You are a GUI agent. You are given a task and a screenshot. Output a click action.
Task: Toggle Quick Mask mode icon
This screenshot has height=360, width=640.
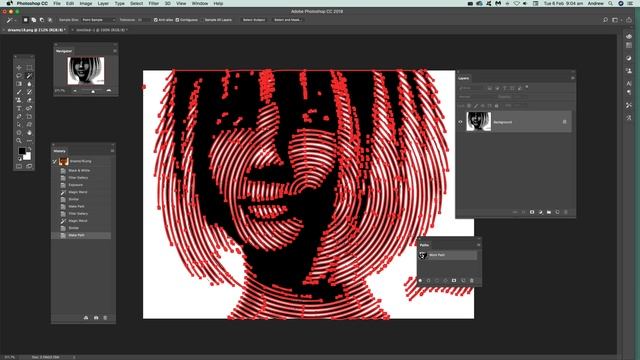point(19,166)
